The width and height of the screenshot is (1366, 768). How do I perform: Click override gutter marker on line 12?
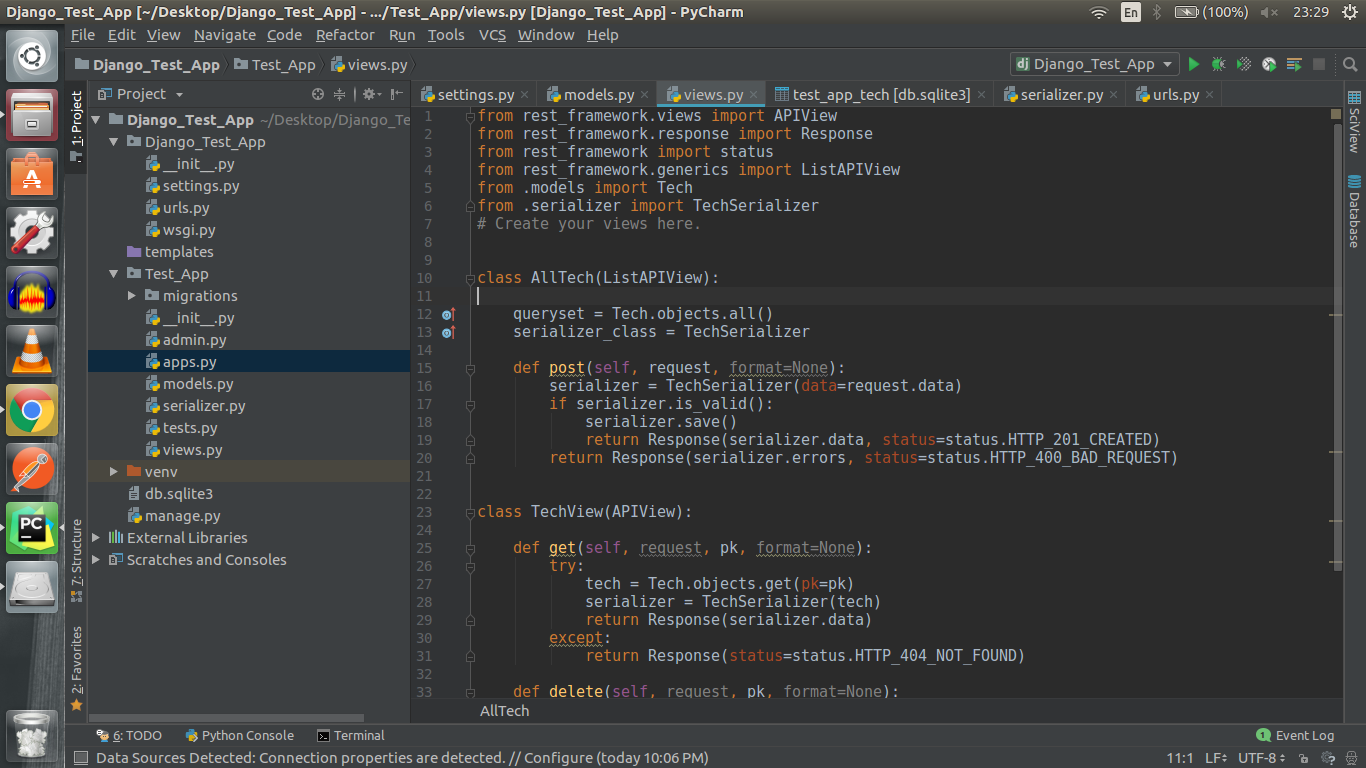(x=448, y=314)
